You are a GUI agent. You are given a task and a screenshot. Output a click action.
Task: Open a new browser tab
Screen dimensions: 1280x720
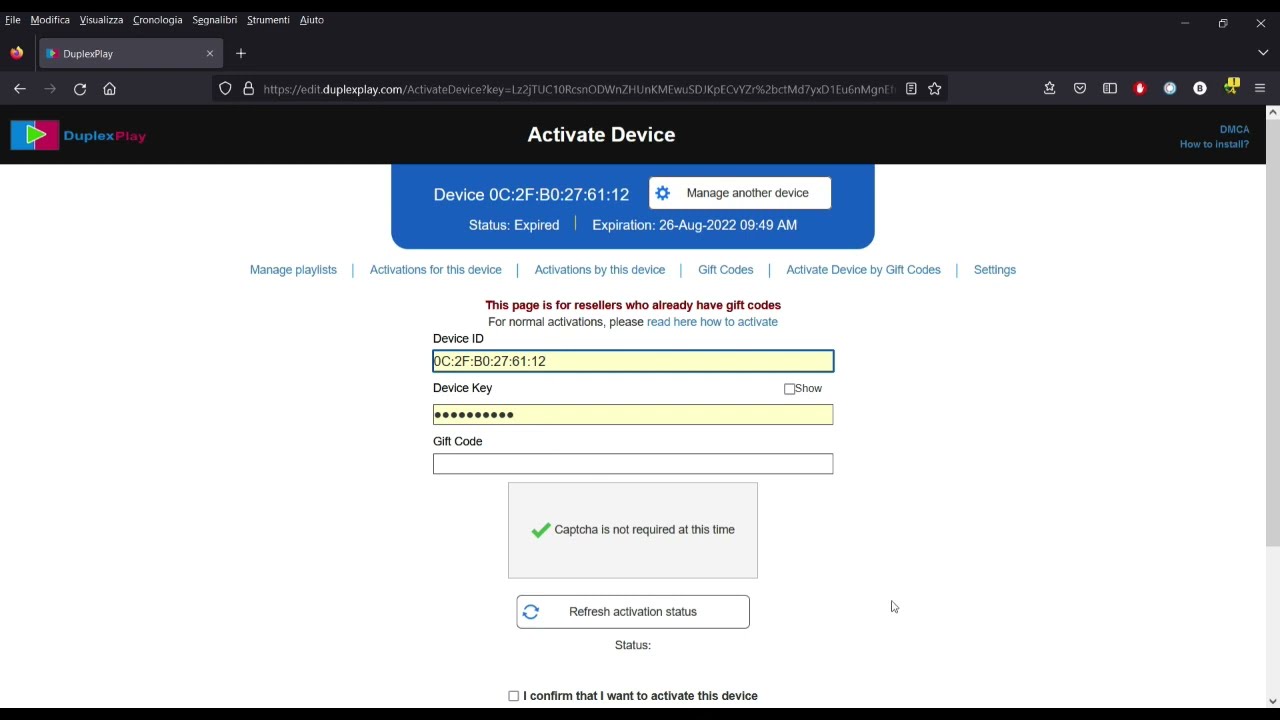[x=241, y=53]
